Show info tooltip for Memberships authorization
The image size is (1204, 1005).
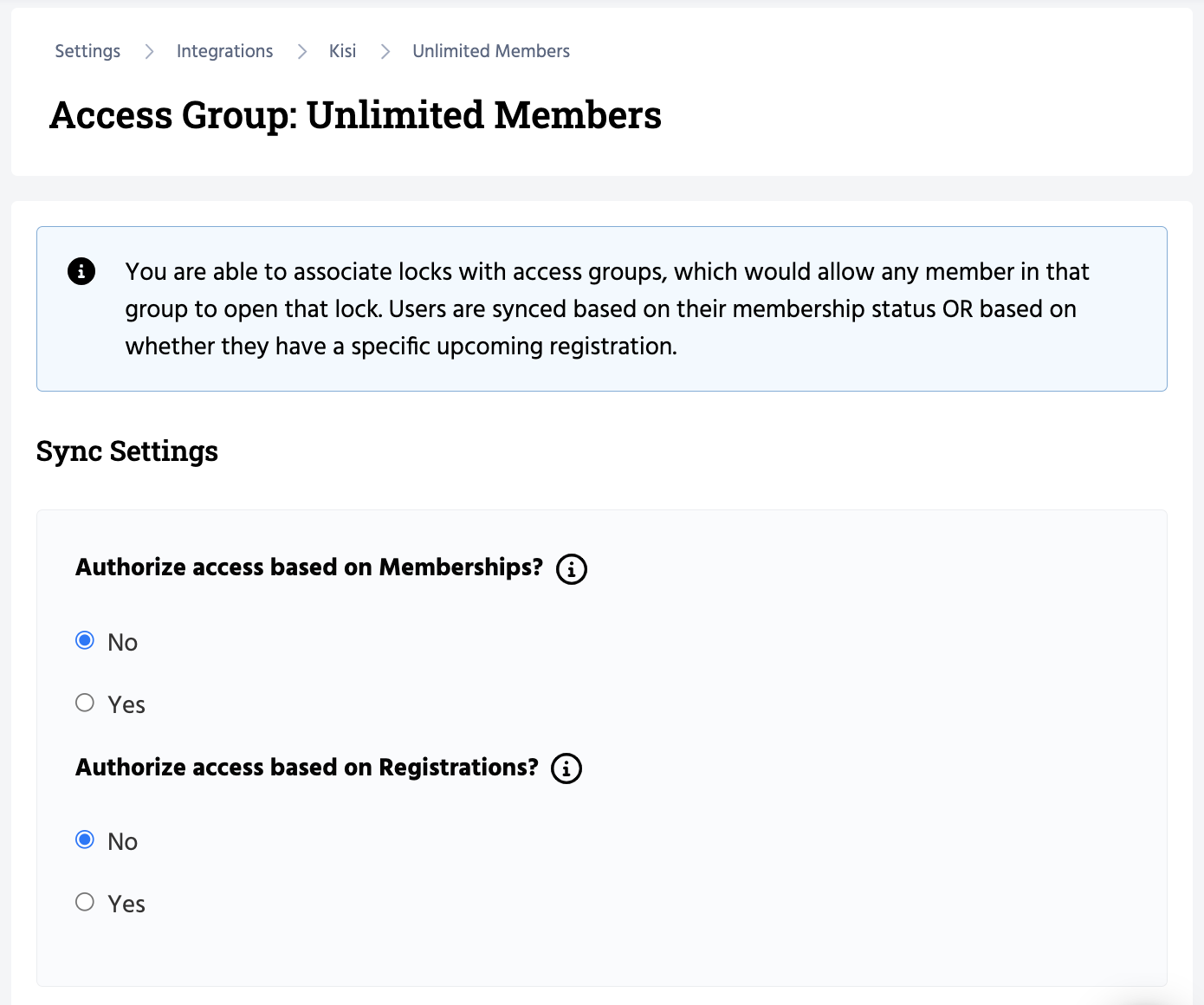tap(572, 569)
